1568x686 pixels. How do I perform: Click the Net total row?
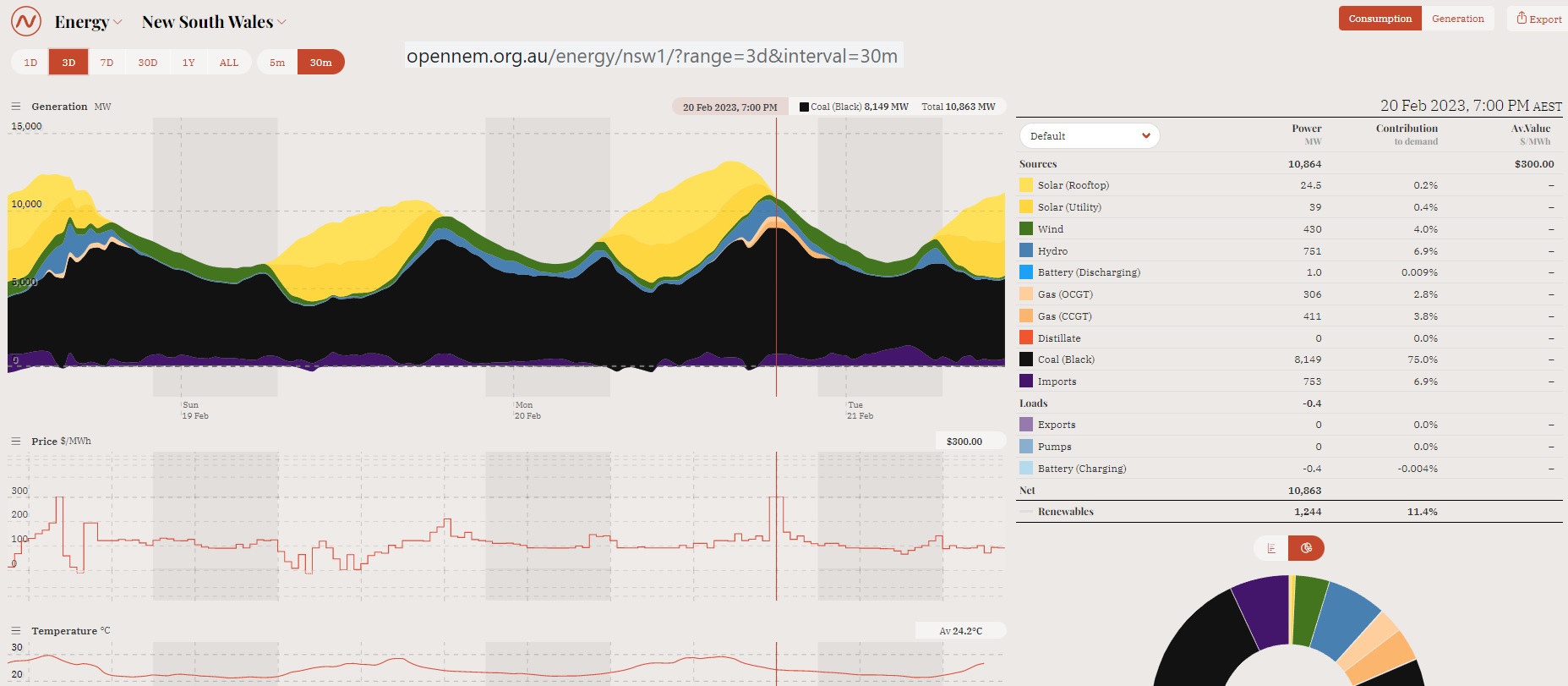coord(1289,491)
